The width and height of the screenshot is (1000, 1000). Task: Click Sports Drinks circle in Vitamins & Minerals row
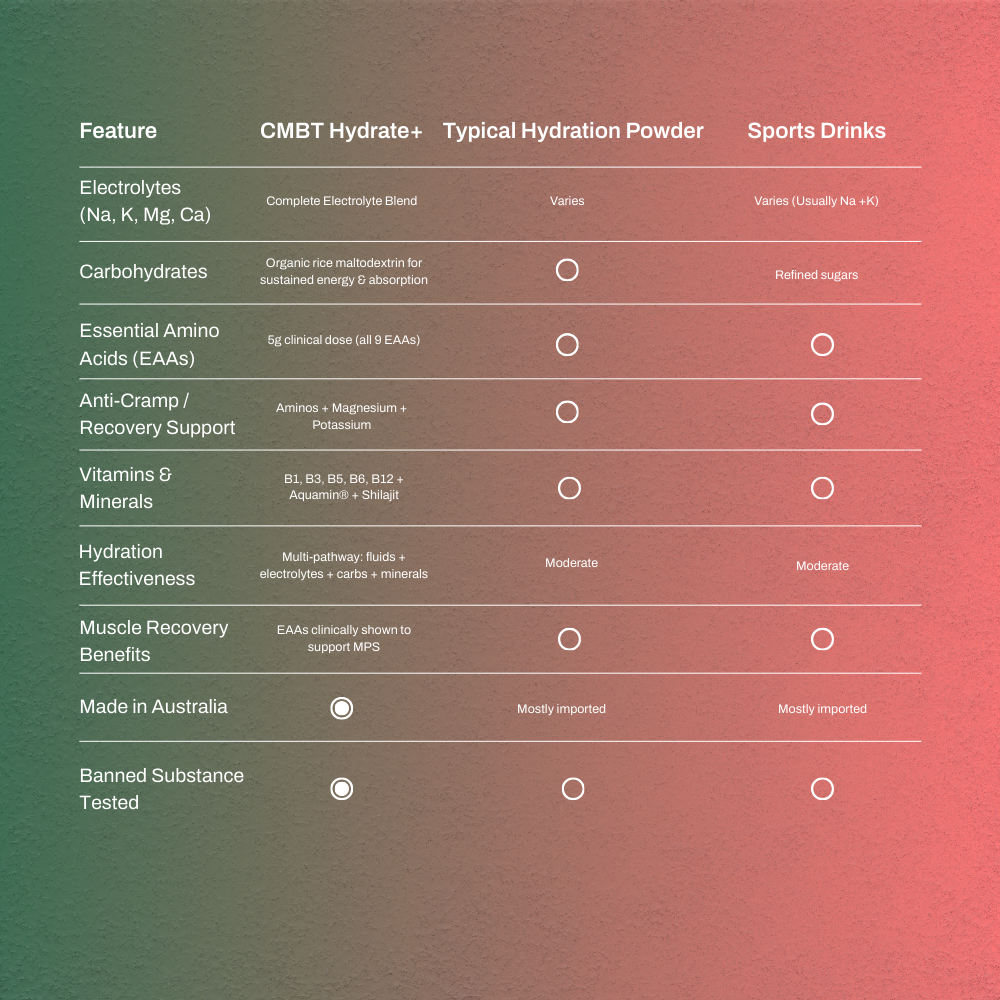(x=822, y=488)
